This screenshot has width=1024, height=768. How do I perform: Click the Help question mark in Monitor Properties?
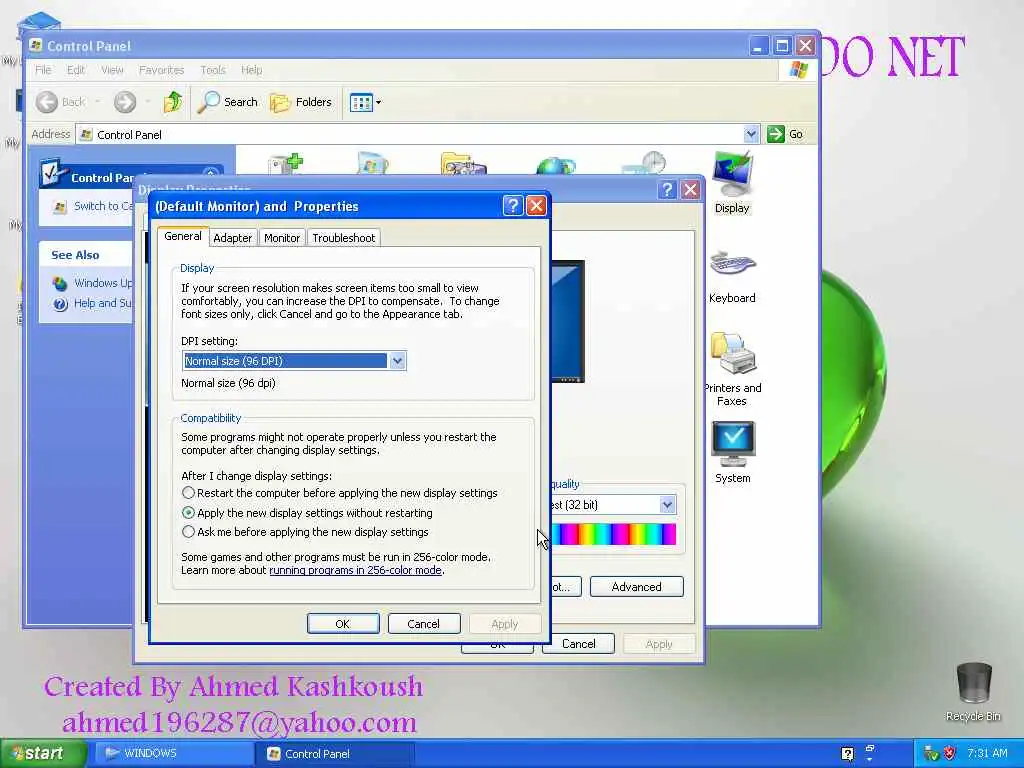(513, 206)
